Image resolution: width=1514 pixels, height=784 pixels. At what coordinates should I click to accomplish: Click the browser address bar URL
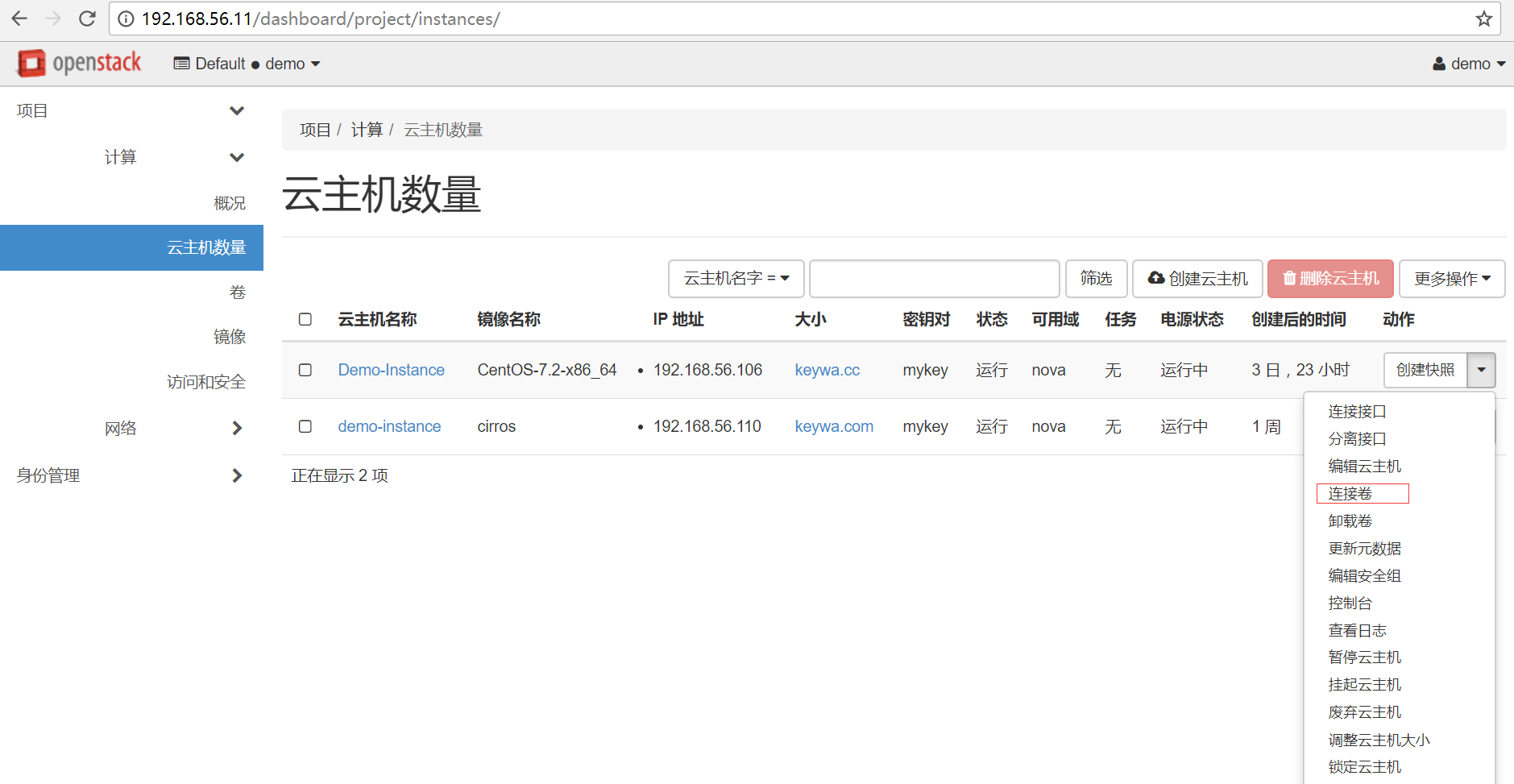pos(321,19)
